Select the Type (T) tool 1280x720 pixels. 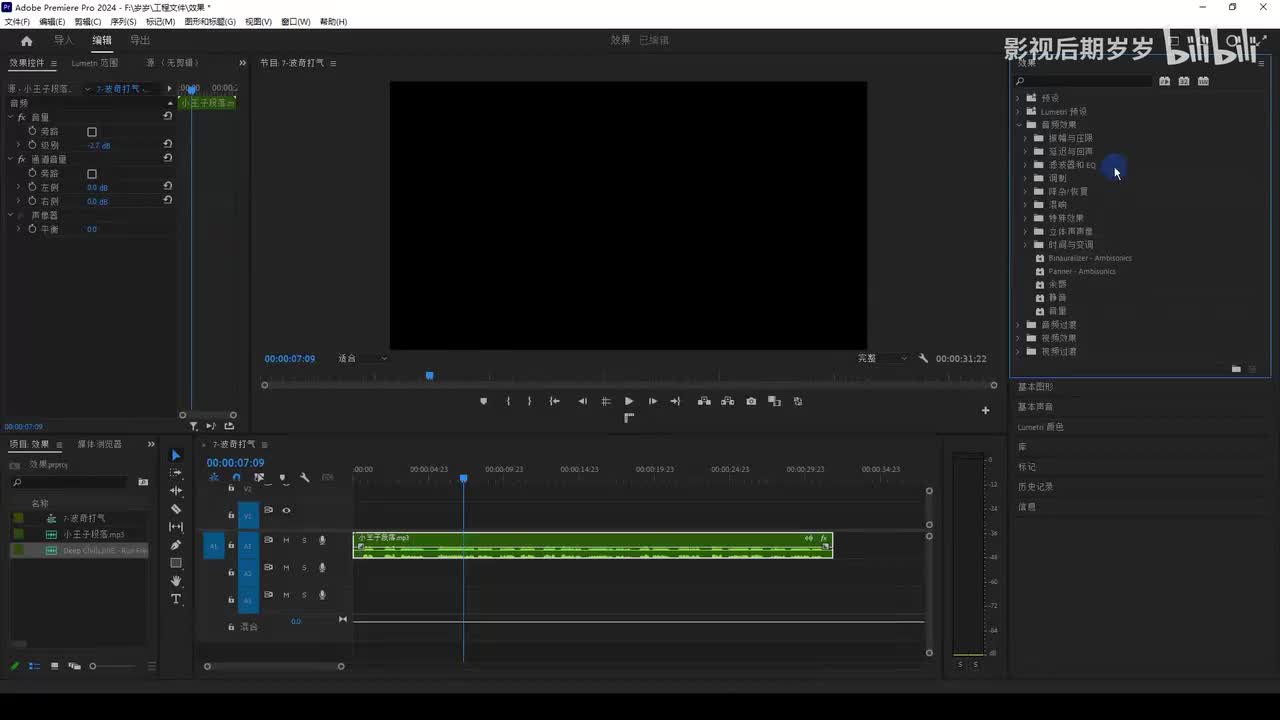(x=176, y=599)
